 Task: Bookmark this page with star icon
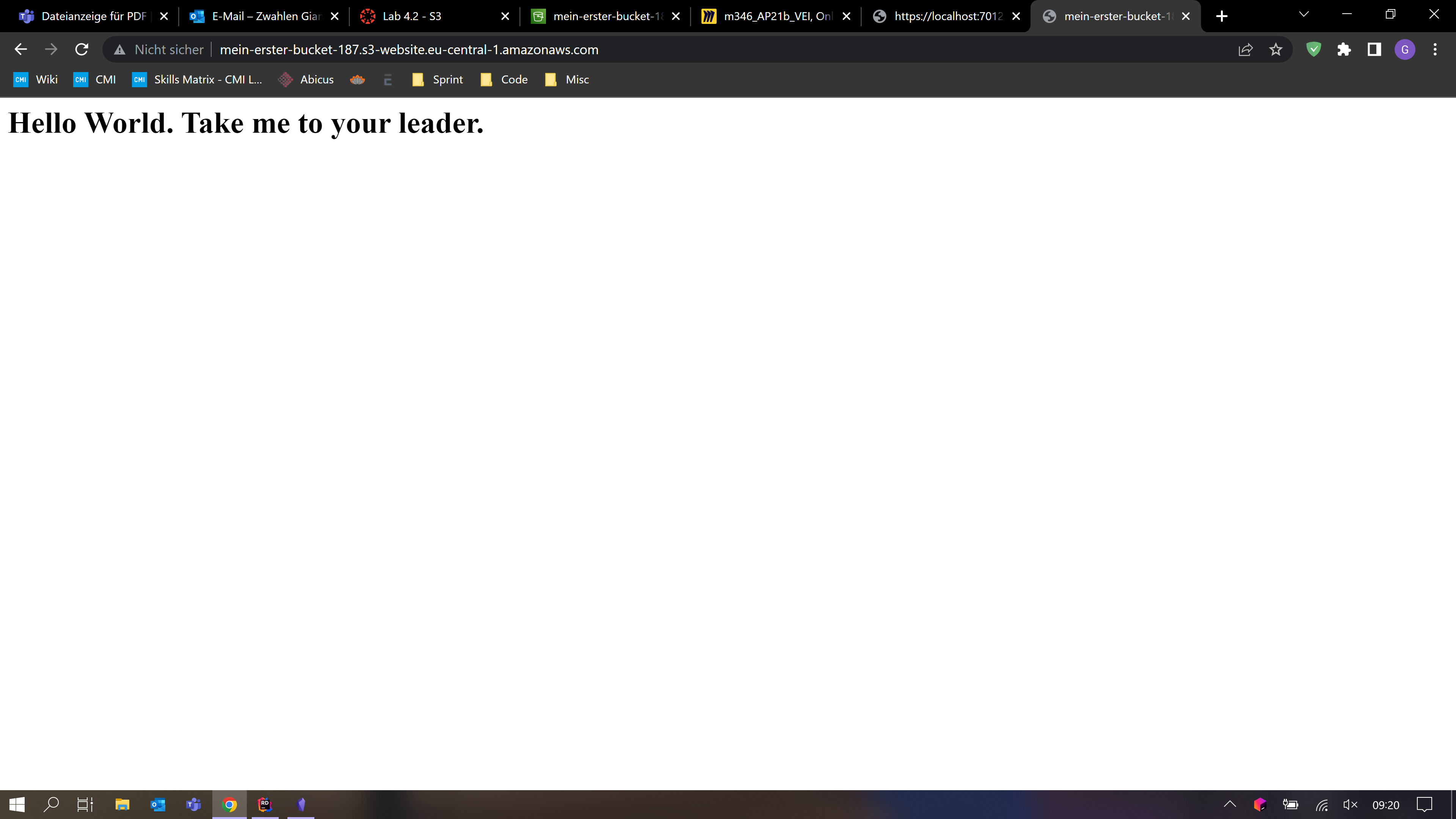click(1276, 50)
